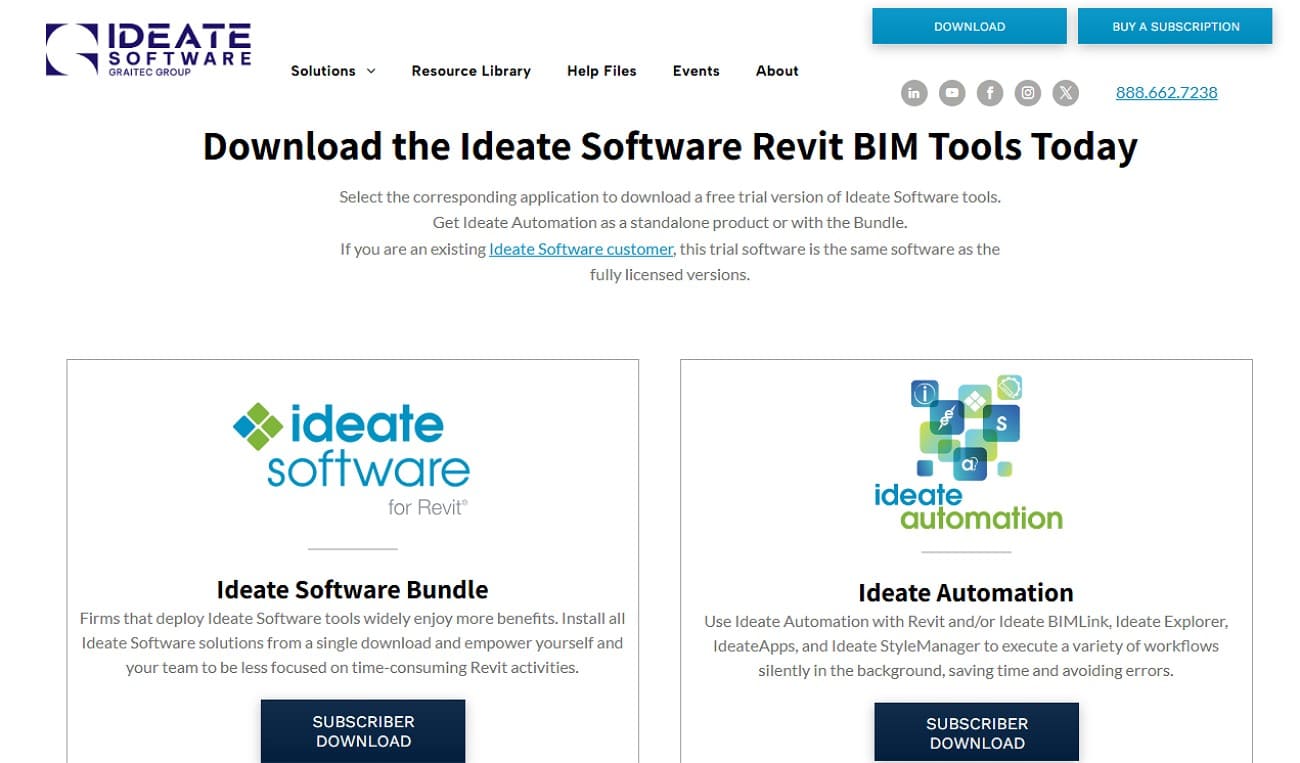
Task: Click Subscriber Download under Ideate Automation
Action: click(x=976, y=733)
